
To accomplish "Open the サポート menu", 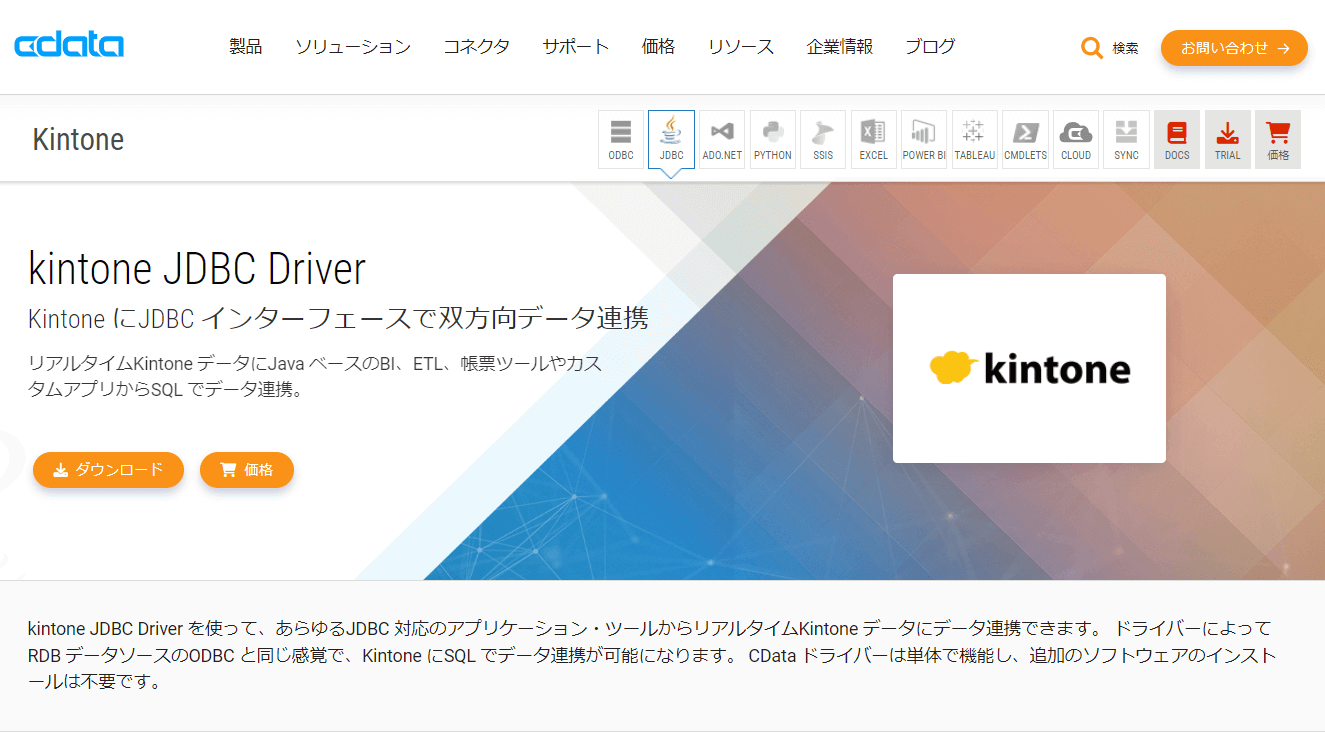I will 576,46.
